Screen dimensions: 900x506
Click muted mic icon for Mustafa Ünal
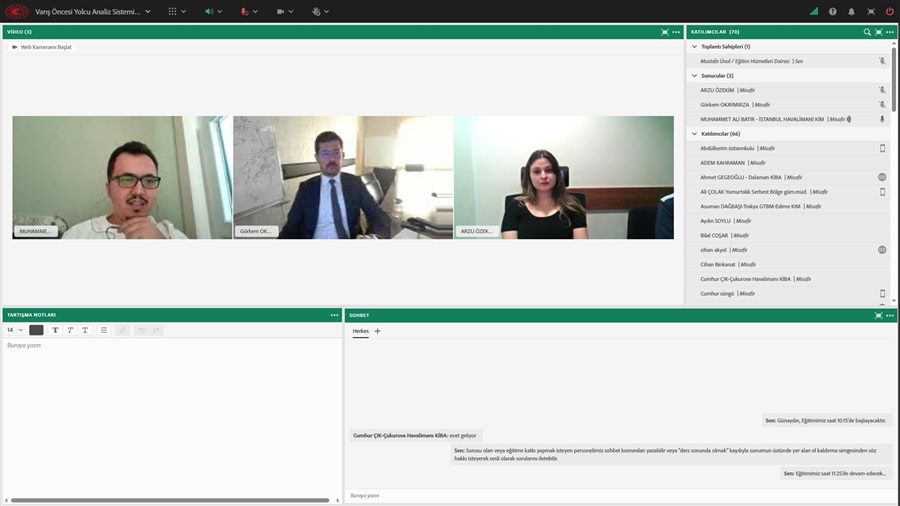click(x=882, y=61)
